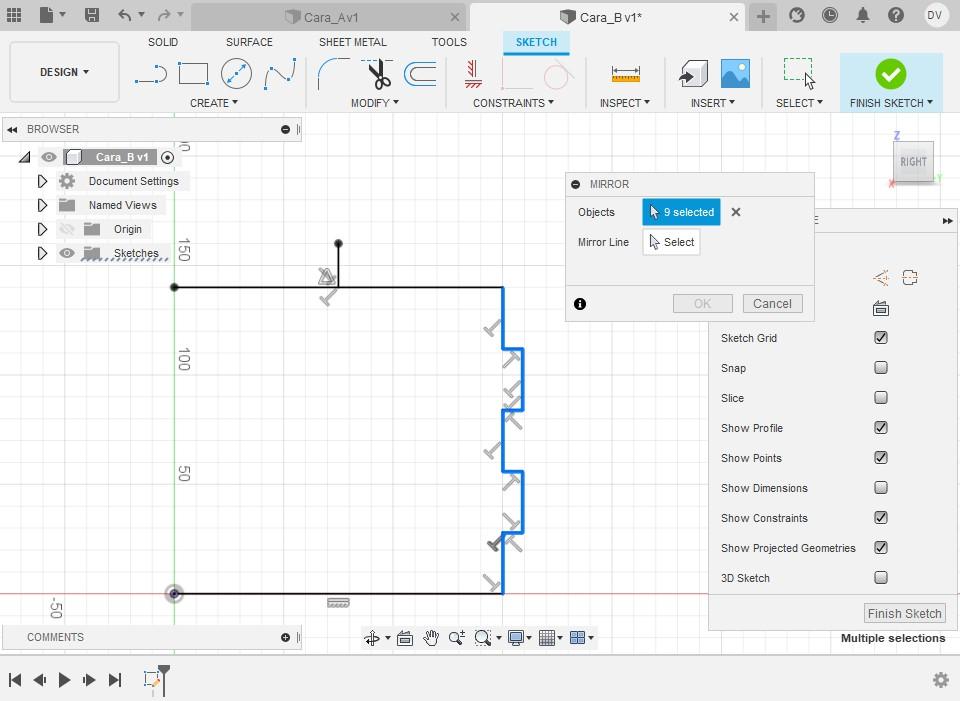The image size is (960, 701).
Task: Undo the last action
Action: pos(125,15)
